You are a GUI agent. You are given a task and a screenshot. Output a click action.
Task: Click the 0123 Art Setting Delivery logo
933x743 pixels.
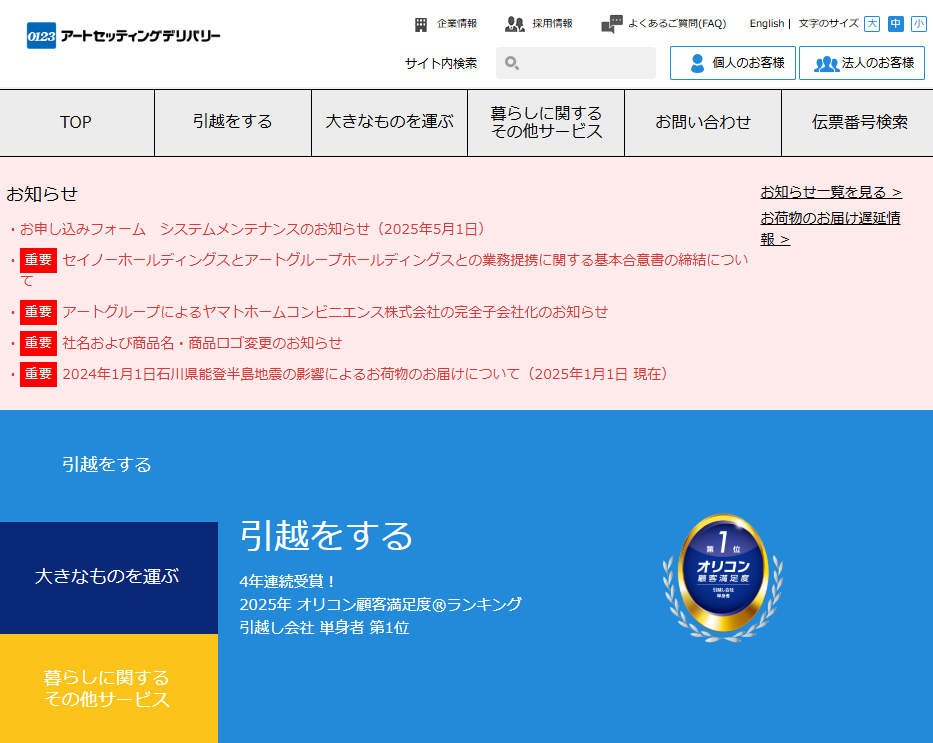[124, 36]
